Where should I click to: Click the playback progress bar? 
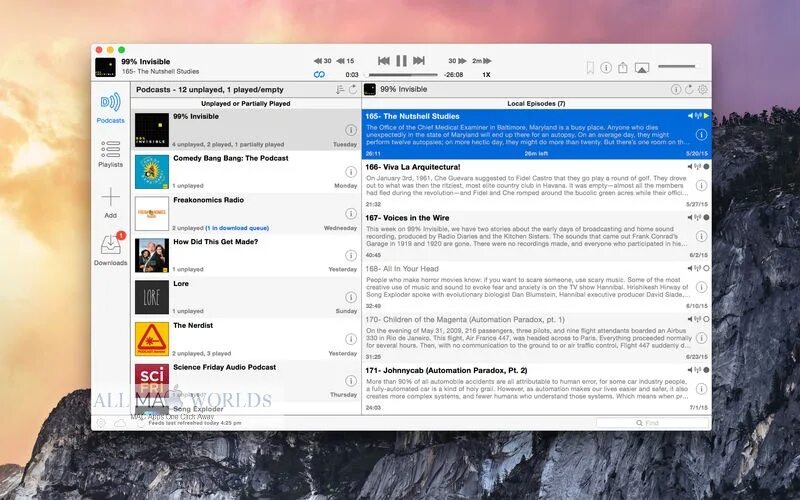[x=402, y=74]
